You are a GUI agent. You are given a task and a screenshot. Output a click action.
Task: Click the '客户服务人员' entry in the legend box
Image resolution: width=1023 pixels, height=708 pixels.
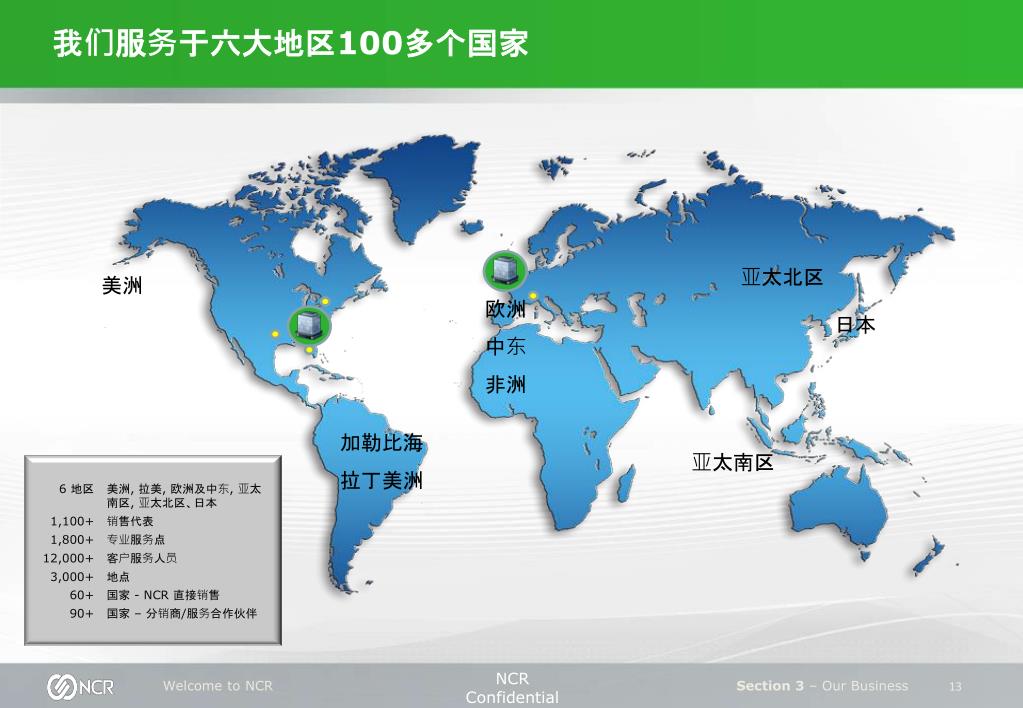click(x=142, y=559)
